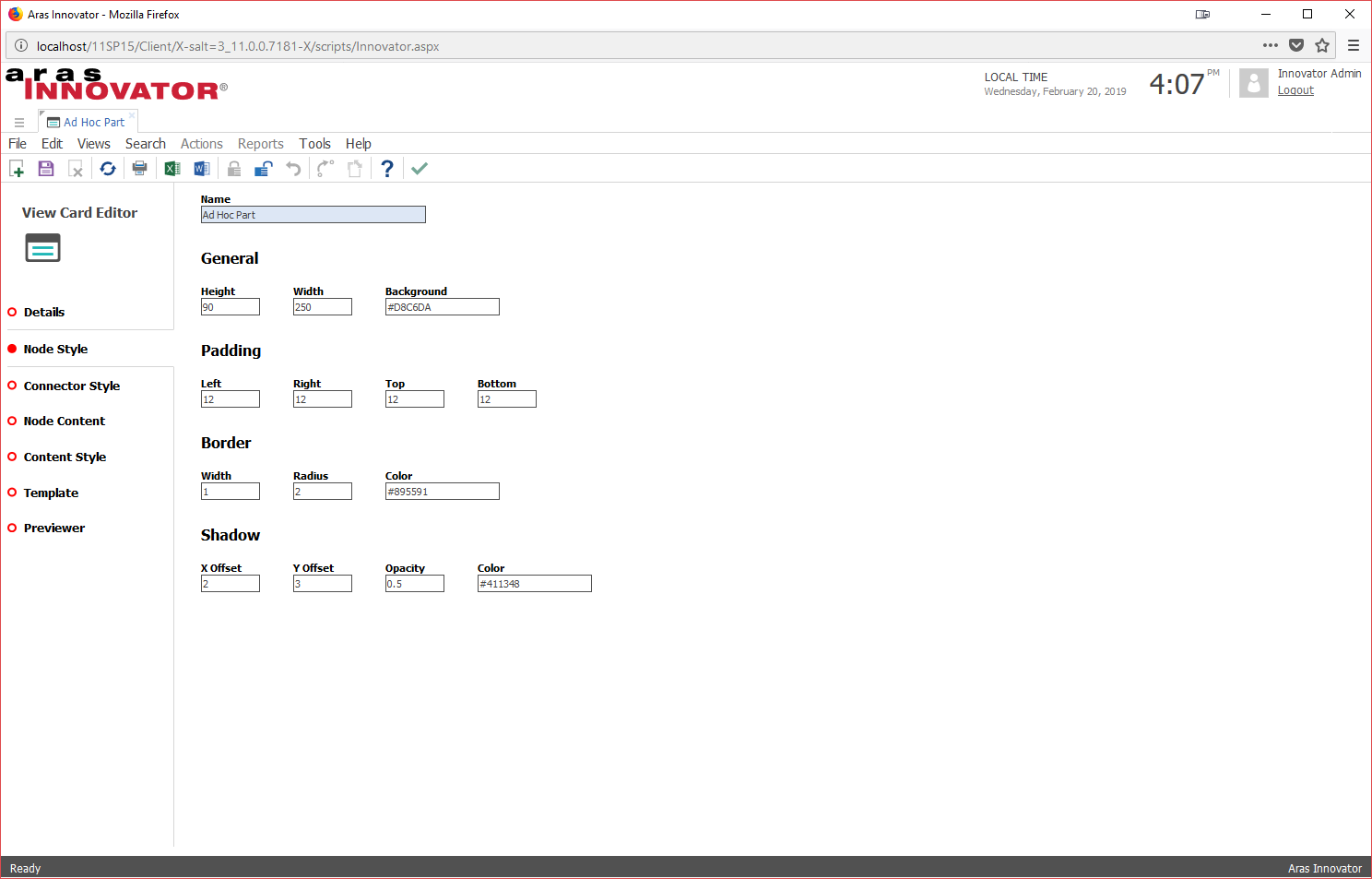
Task: Click the Padding Top field
Action: pyautogui.click(x=415, y=399)
